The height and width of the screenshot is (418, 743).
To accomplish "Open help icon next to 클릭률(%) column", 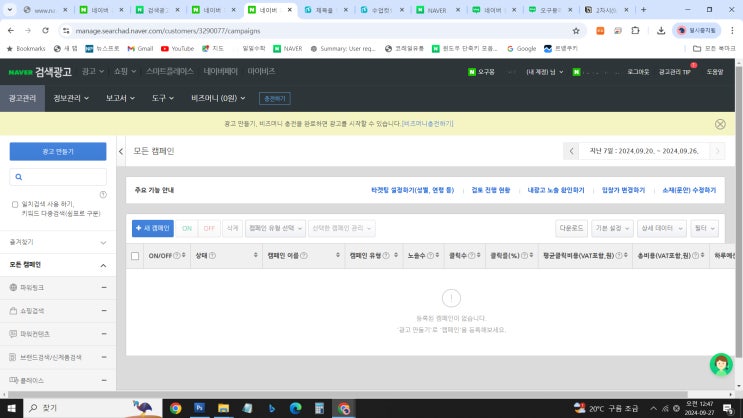I will (524, 256).
